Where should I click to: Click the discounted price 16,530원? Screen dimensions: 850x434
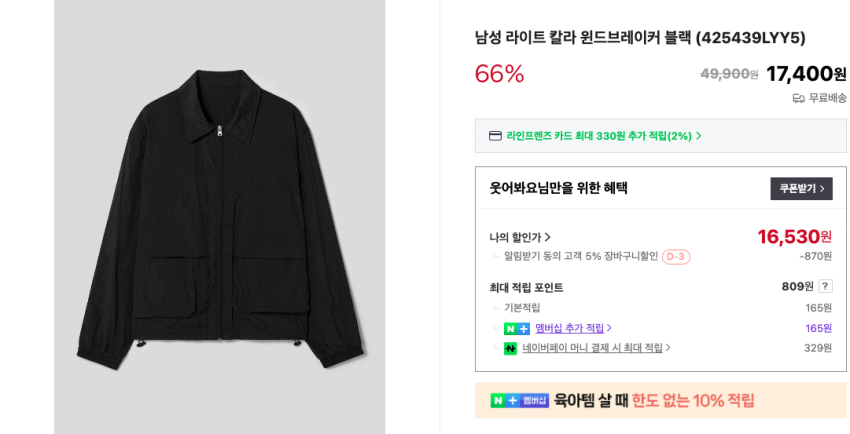[794, 237]
